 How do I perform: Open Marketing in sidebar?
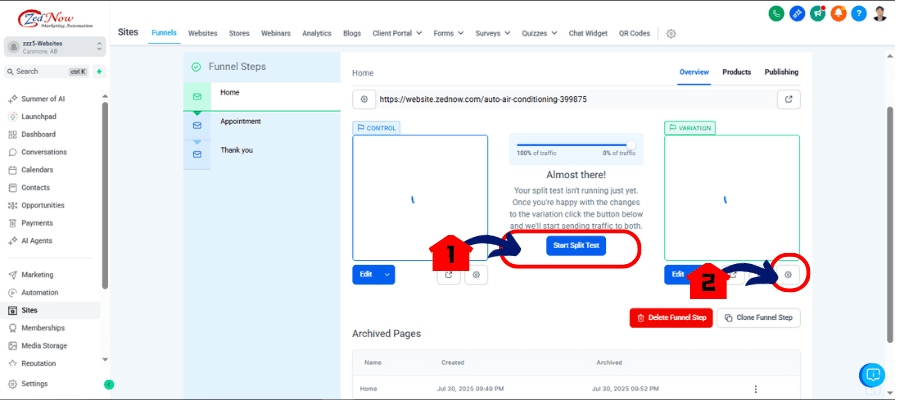pos(37,275)
